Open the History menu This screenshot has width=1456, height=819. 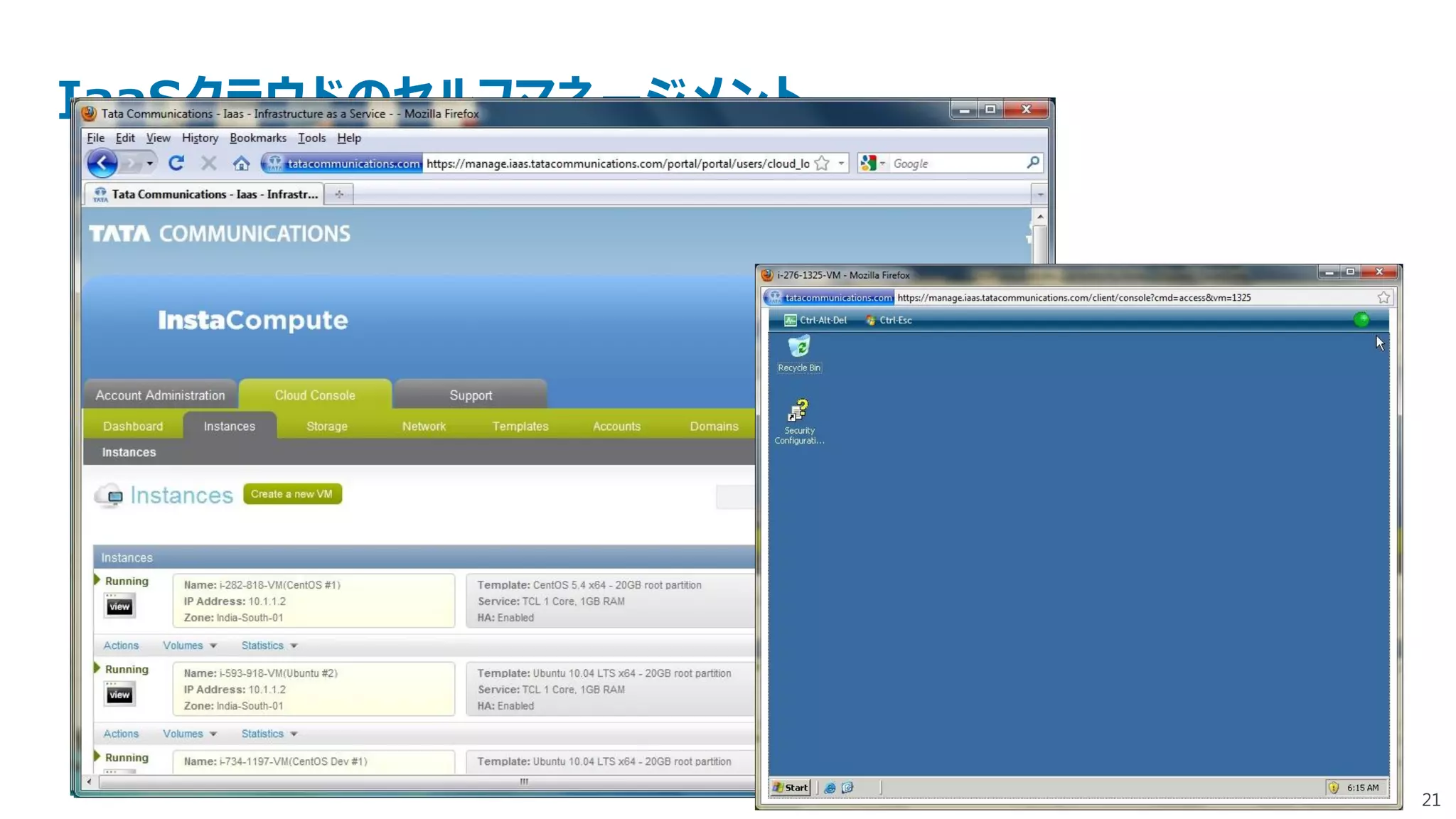[200, 138]
